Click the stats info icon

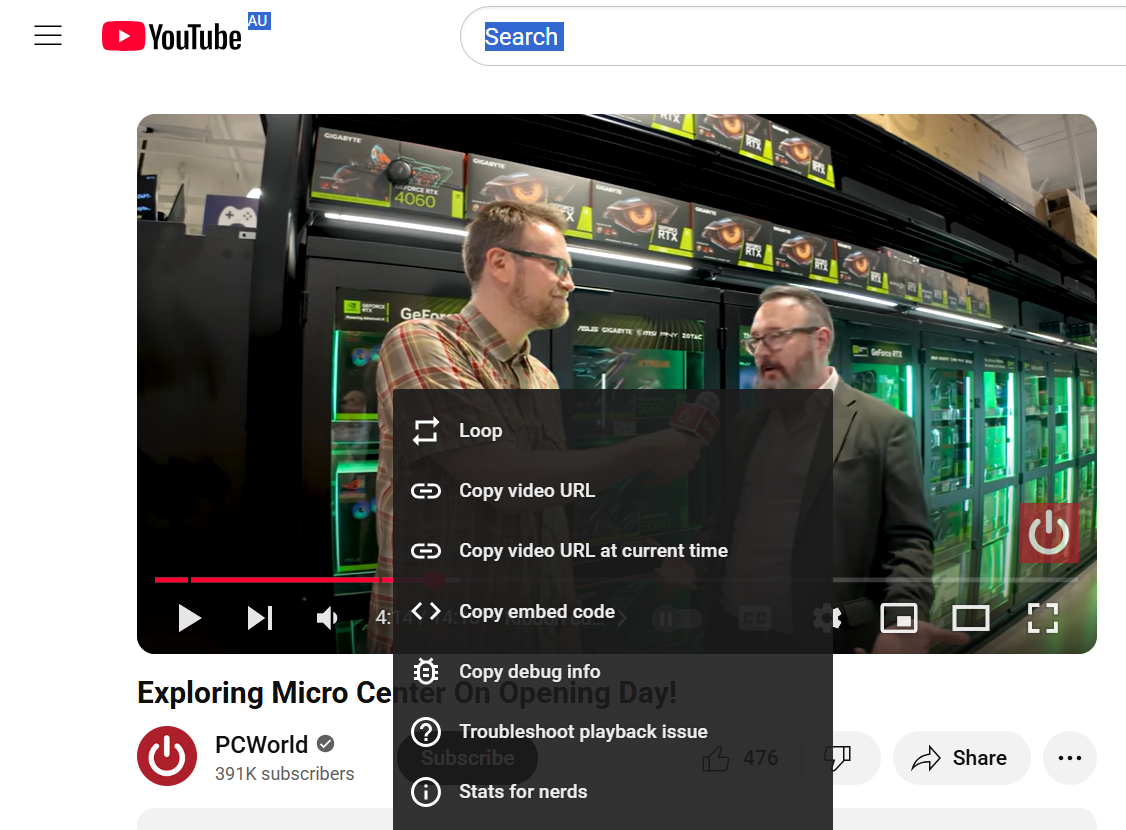tap(426, 792)
